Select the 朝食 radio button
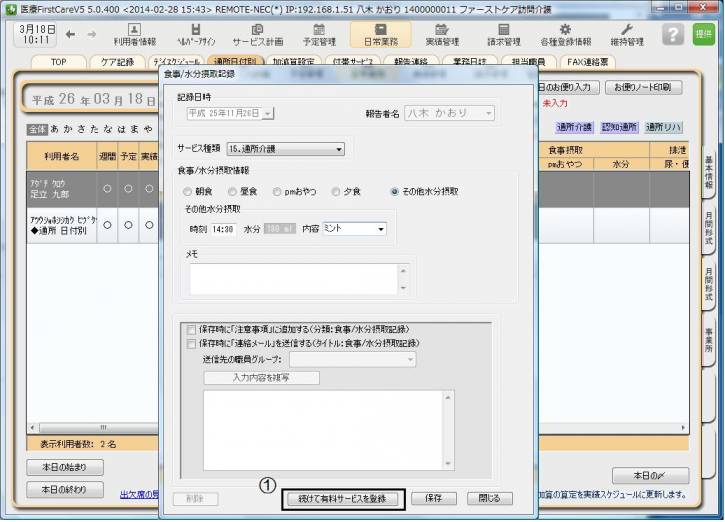 tap(187, 191)
